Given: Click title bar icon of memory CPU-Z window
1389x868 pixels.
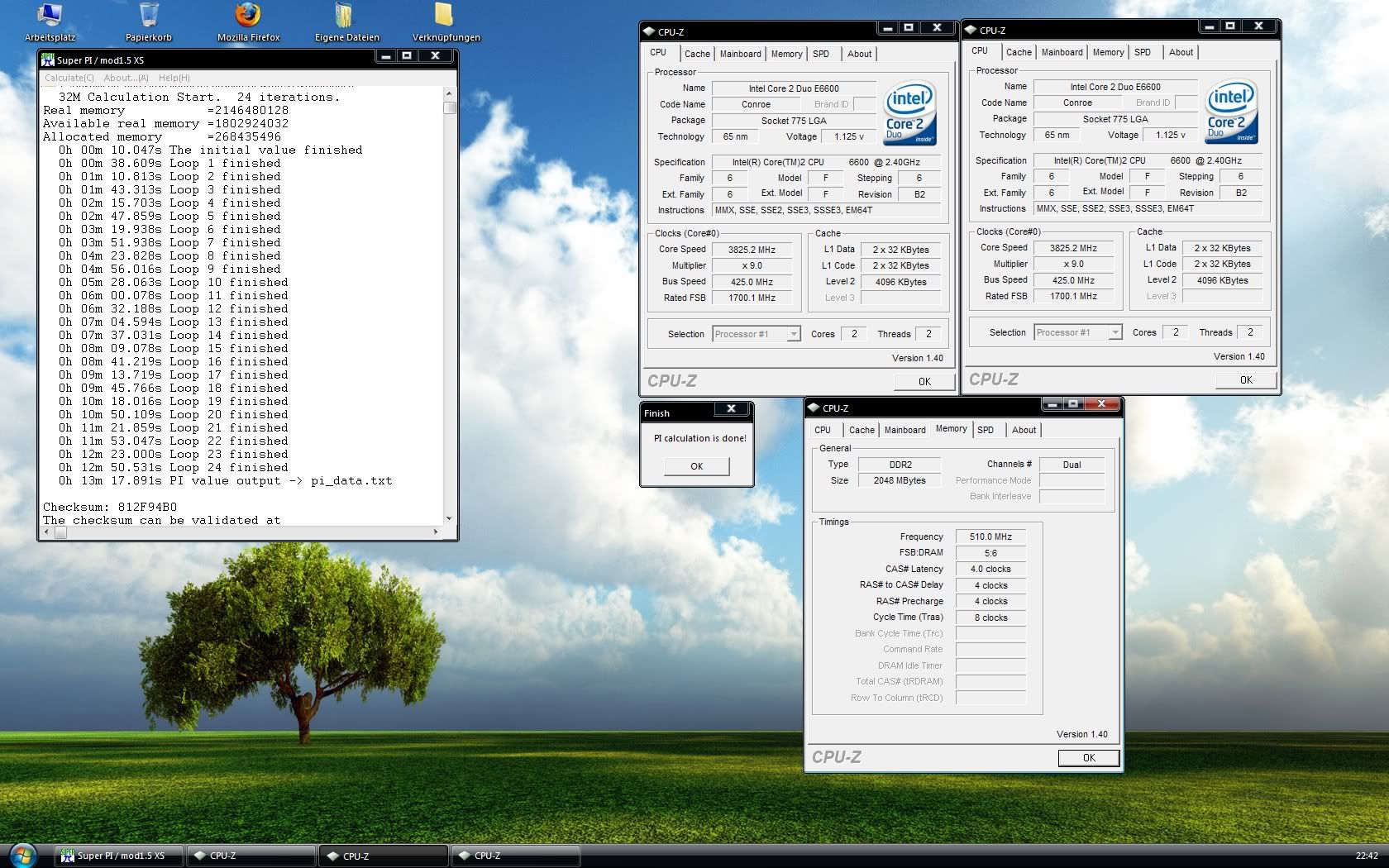Looking at the screenshot, I should pyautogui.click(x=814, y=408).
